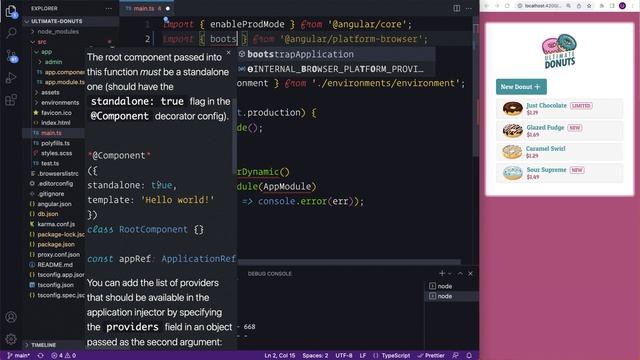Open the Accounts menu icon
This screenshot has height=360, width=640.
[11, 317]
